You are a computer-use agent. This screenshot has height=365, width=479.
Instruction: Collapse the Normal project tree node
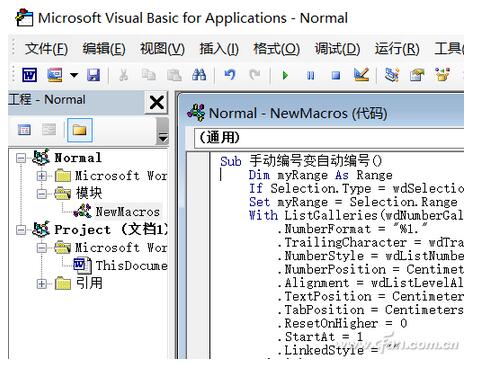pos(21,158)
